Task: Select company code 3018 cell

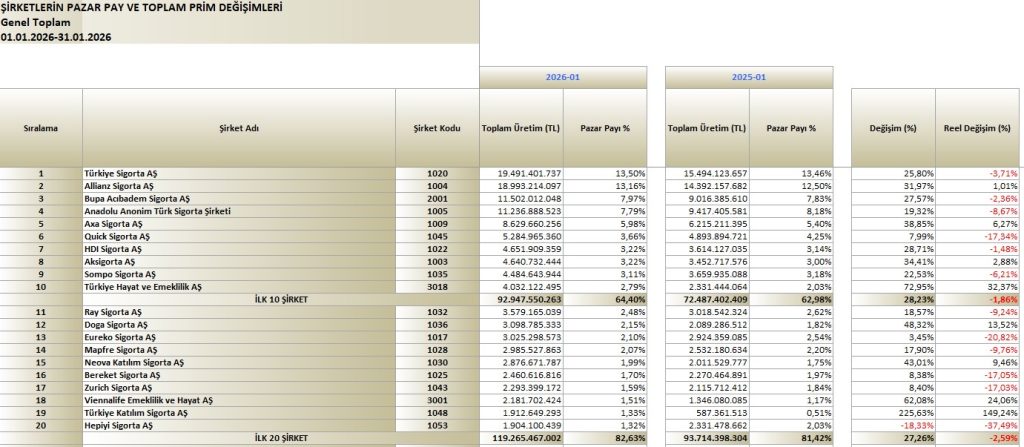Action: click(x=437, y=287)
